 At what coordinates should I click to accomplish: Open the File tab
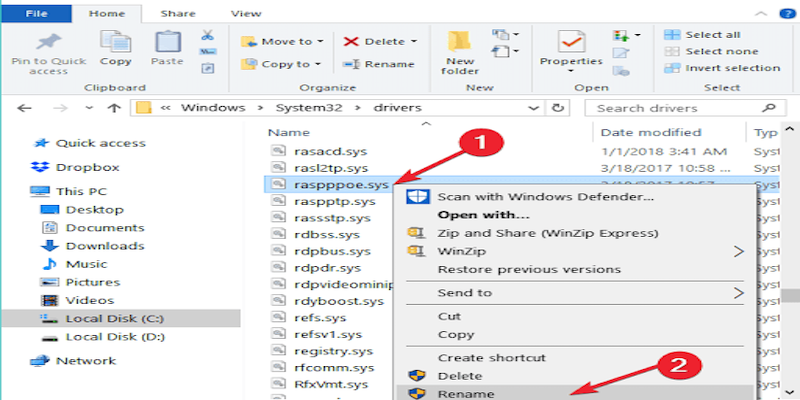tap(37, 13)
